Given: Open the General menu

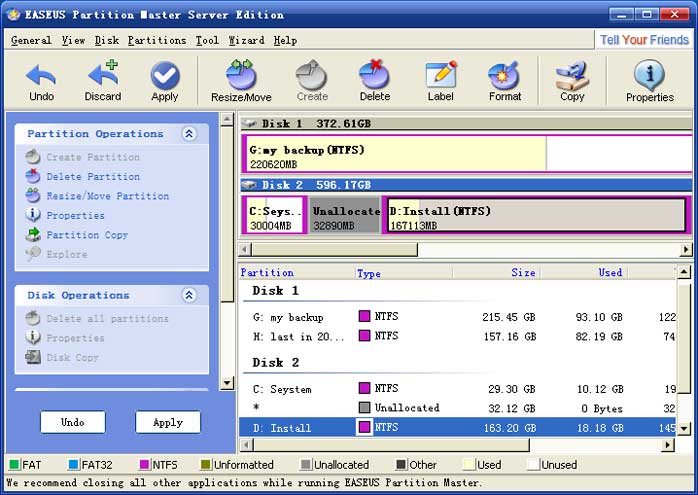Looking at the screenshot, I should pyautogui.click(x=31, y=41).
